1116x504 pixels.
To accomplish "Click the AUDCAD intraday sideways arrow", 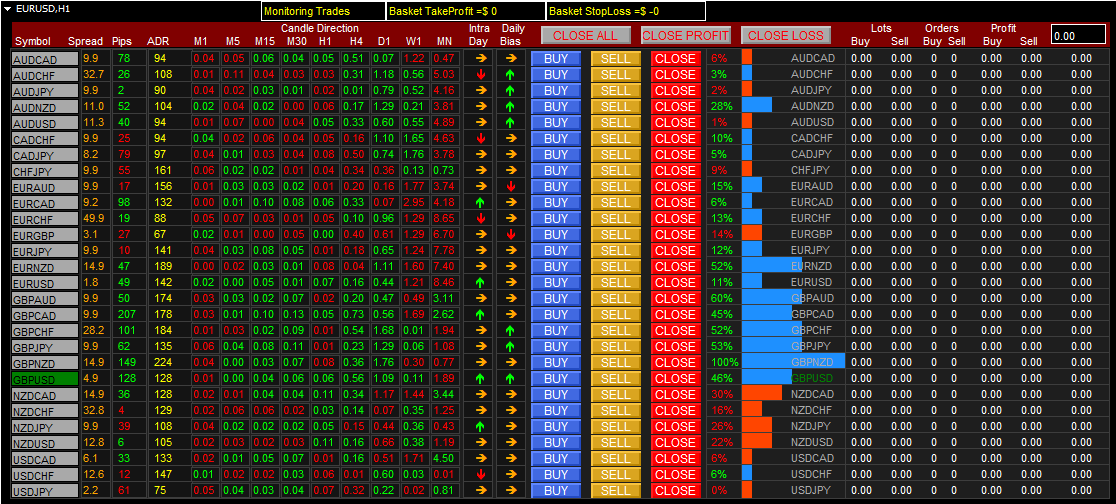I will 480,58.
